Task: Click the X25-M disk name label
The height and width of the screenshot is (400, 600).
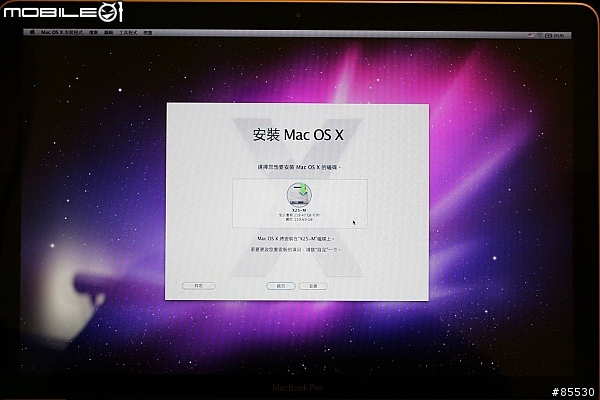Action: click(x=299, y=211)
